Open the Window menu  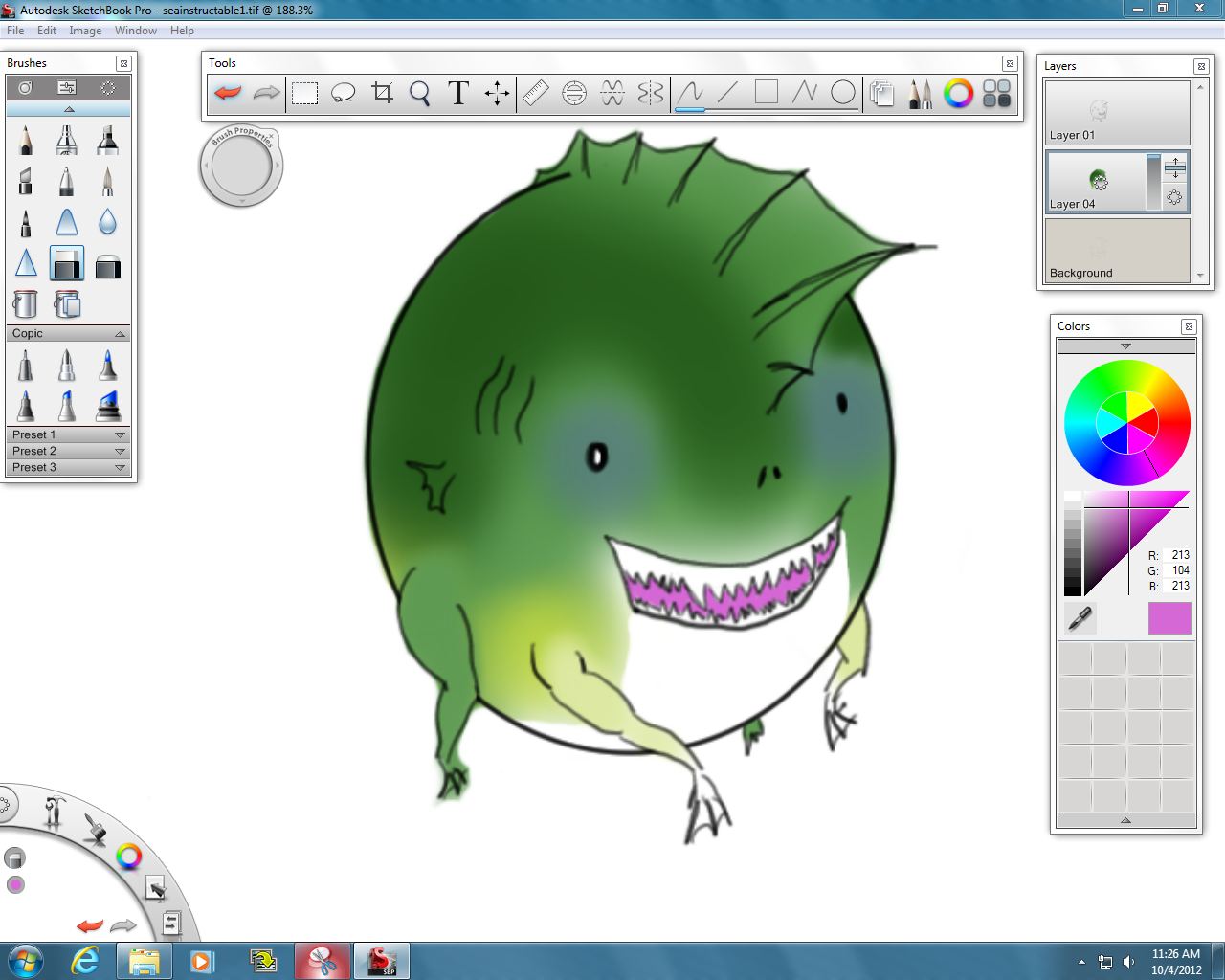[135, 31]
